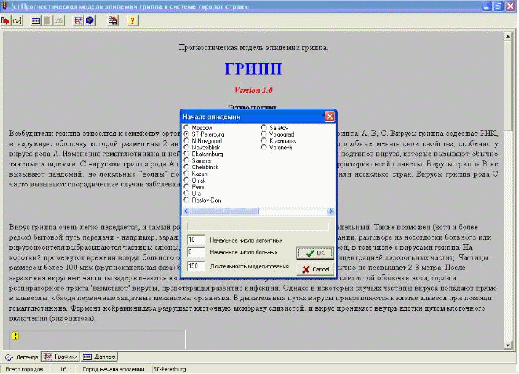Select the Saratov radio button
The image size is (519, 374).
[x=264, y=127]
